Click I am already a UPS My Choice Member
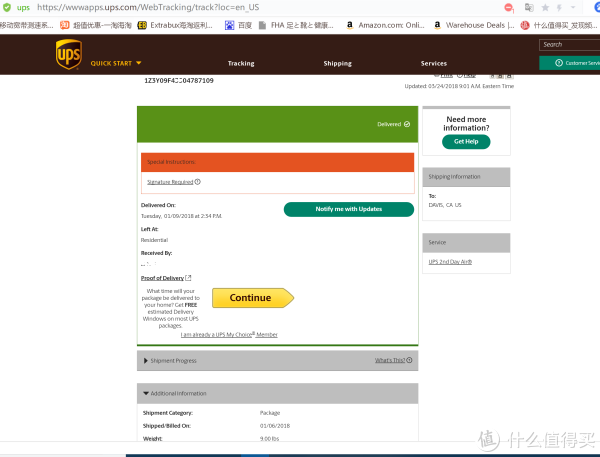The width and height of the screenshot is (600, 457). pos(229,335)
